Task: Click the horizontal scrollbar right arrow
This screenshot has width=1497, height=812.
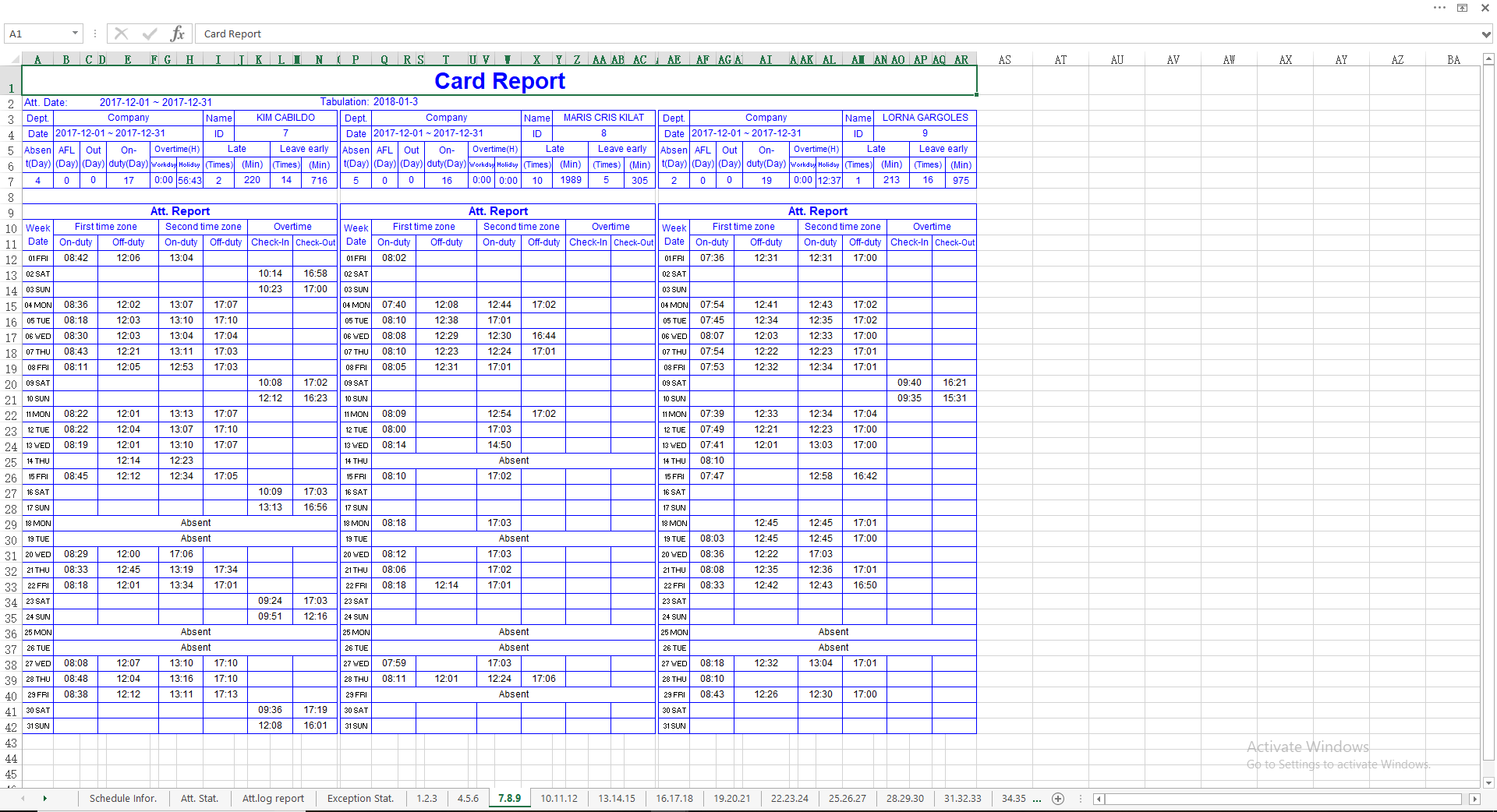Action: point(1474,799)
